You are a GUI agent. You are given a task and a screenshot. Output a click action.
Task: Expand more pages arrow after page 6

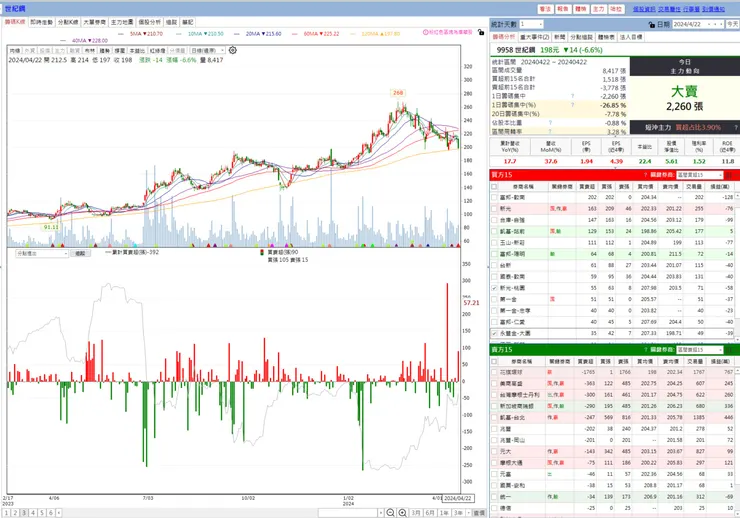pyautogui.click(x=59, y=513)
